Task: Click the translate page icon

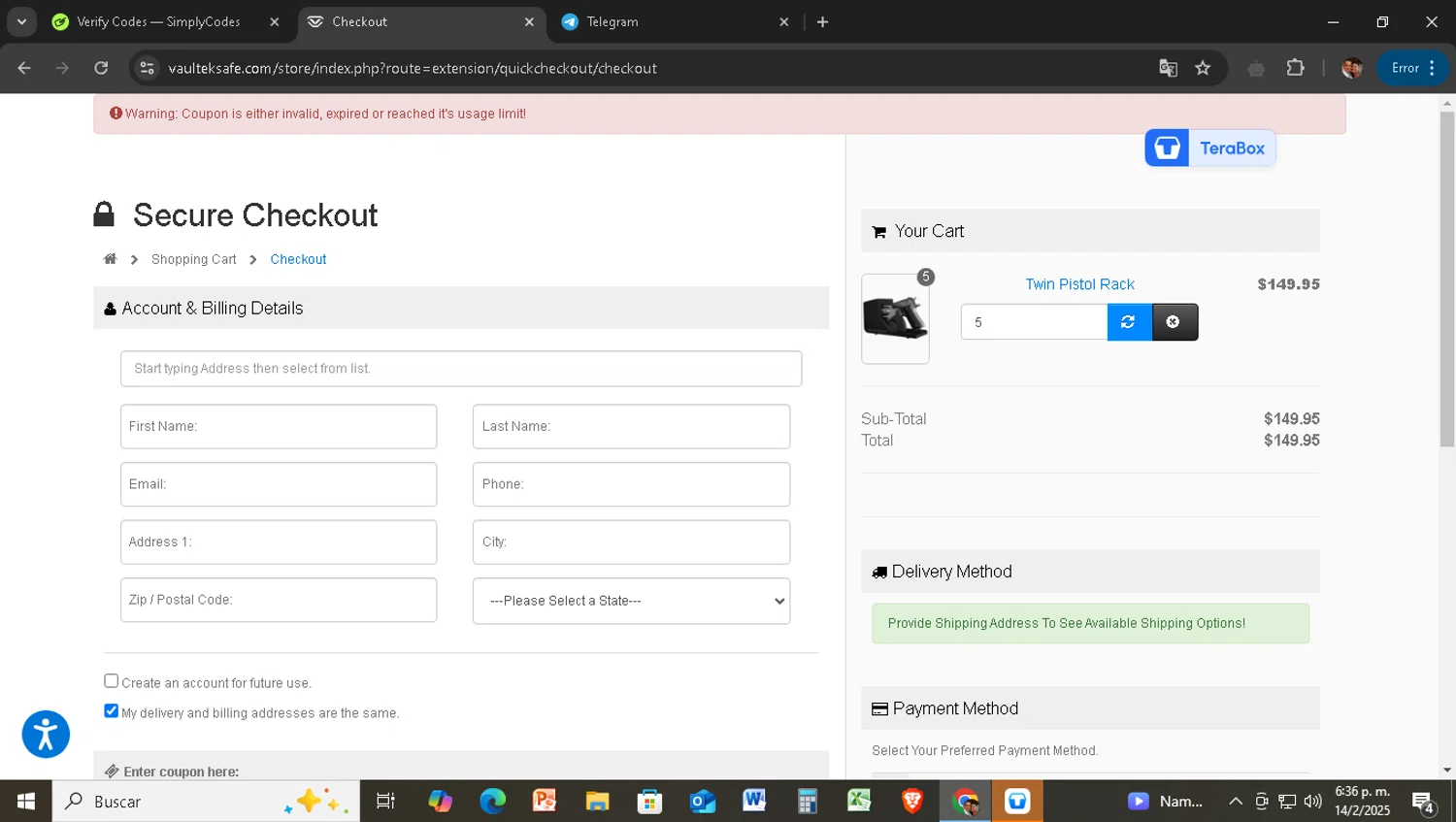Action: [1168, 68]
